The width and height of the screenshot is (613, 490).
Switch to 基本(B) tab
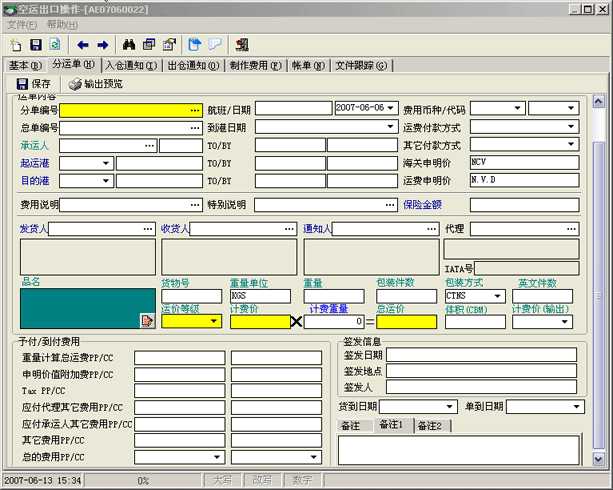(x=25, y=65)
